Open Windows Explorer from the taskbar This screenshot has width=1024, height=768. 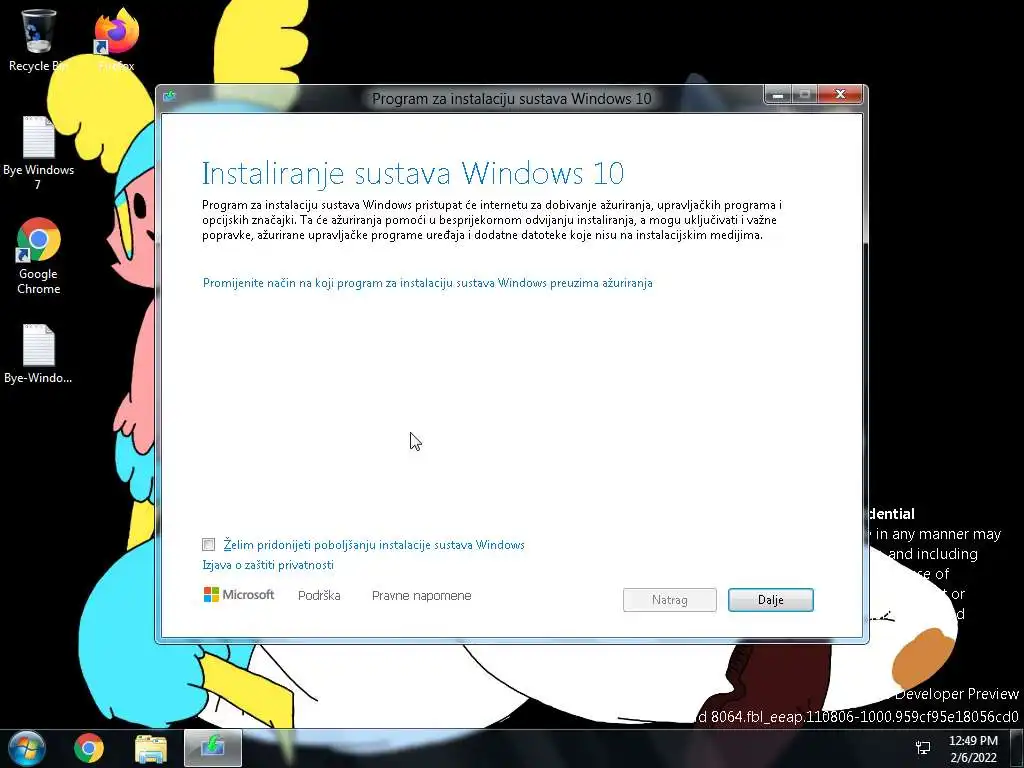[151, 748]
